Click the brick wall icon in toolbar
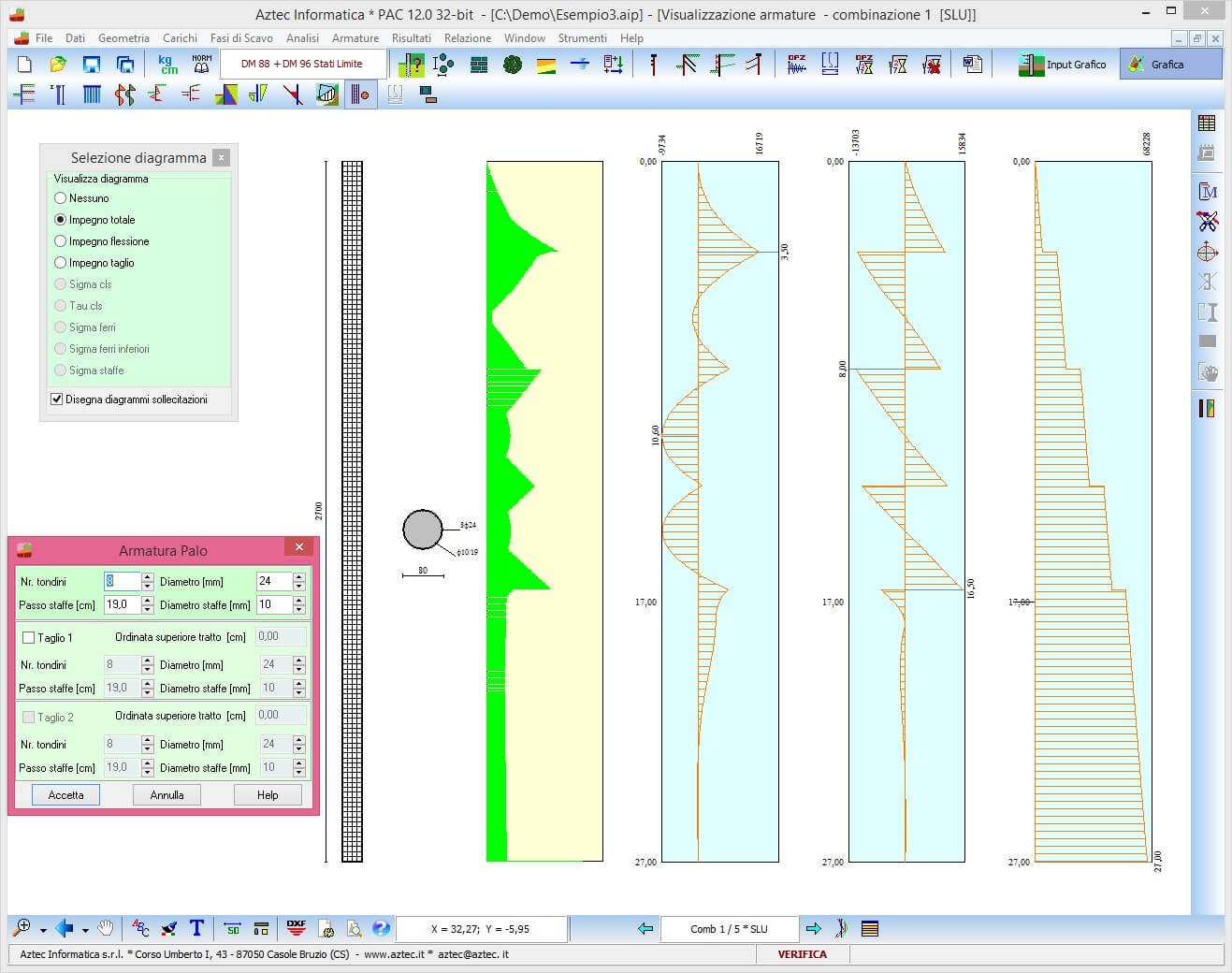The image size is (1232, 973). pyautogui.click(x=479, y=64)
